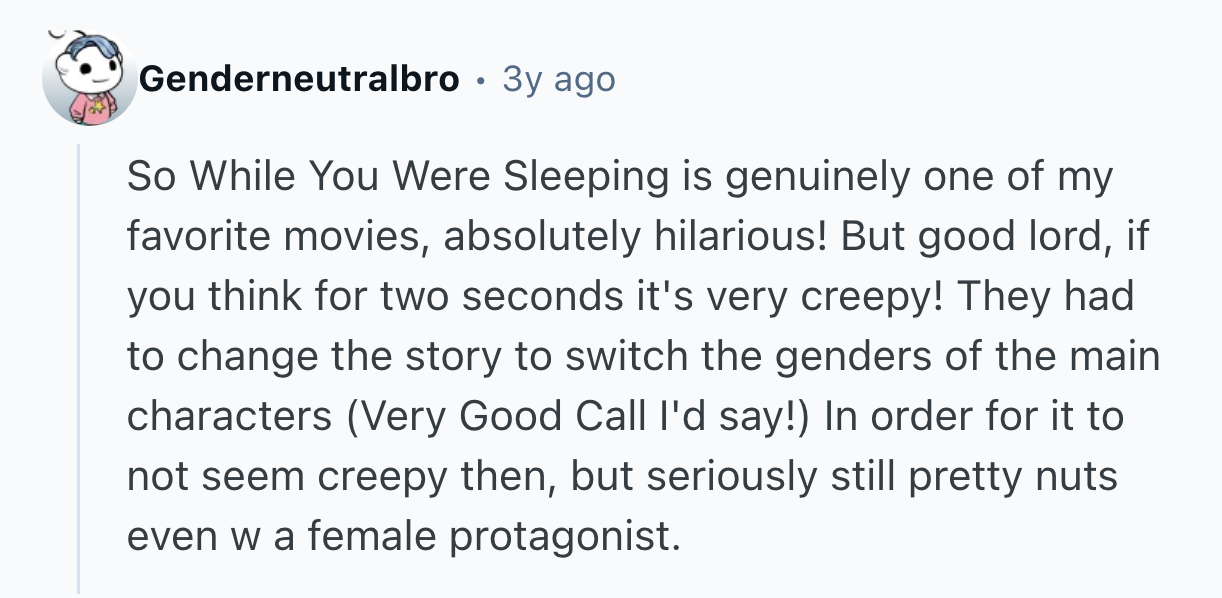The height and width of the screenshot is (598, 1222).
Task: Click the phrase "genuinely one of my"
Action: click(933, 178)
